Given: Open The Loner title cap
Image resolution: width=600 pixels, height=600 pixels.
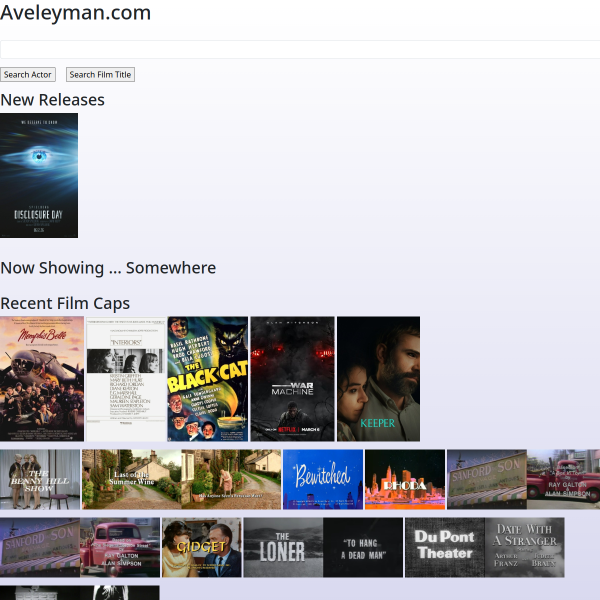Looking at the screenshot, I should (284, 547).
